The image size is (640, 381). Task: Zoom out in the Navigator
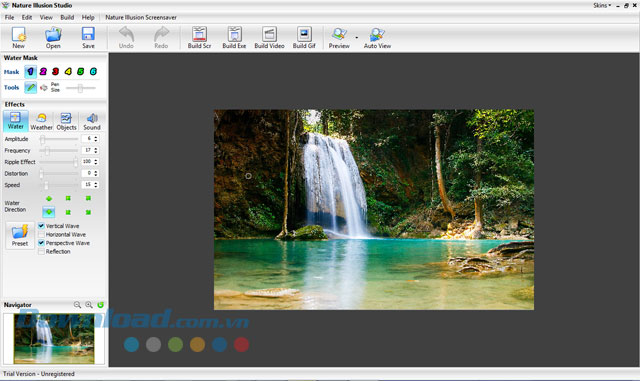(77, 305)
